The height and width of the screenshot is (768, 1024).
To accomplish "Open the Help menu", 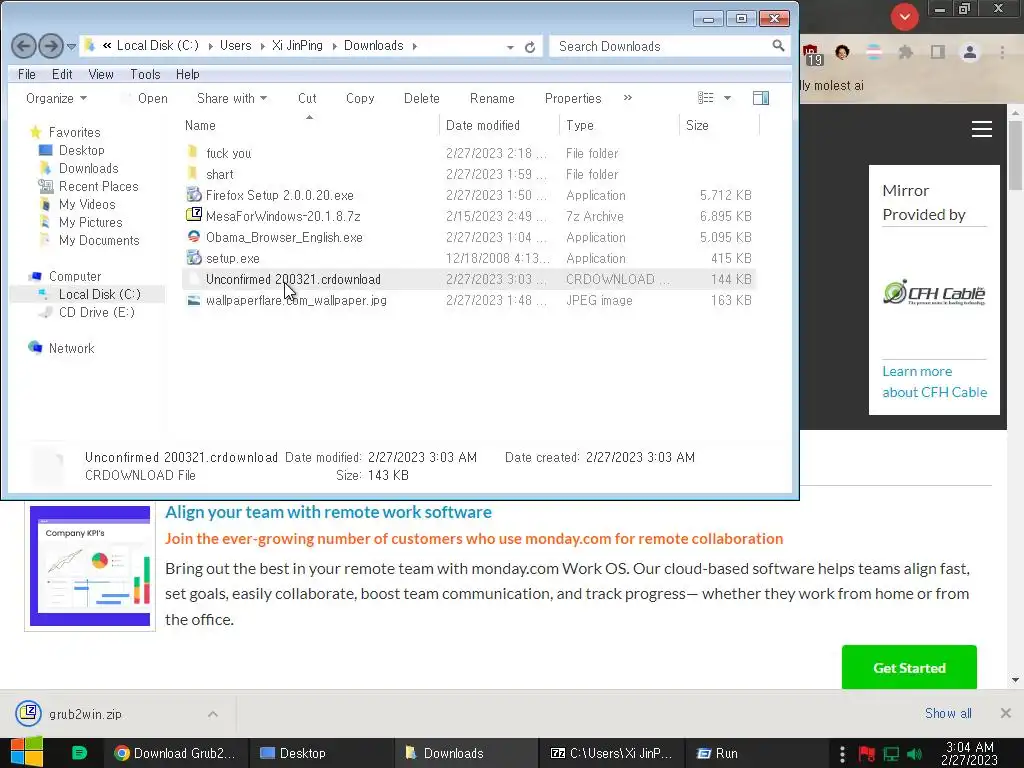I will pos(187,74).
